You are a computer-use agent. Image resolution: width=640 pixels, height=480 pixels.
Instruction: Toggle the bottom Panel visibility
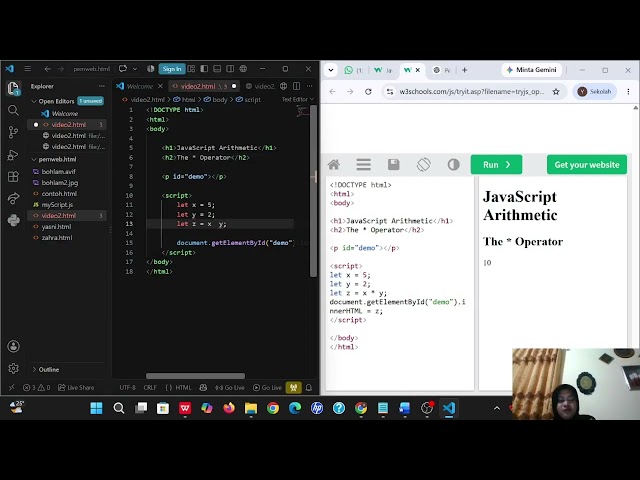point(217,69)
